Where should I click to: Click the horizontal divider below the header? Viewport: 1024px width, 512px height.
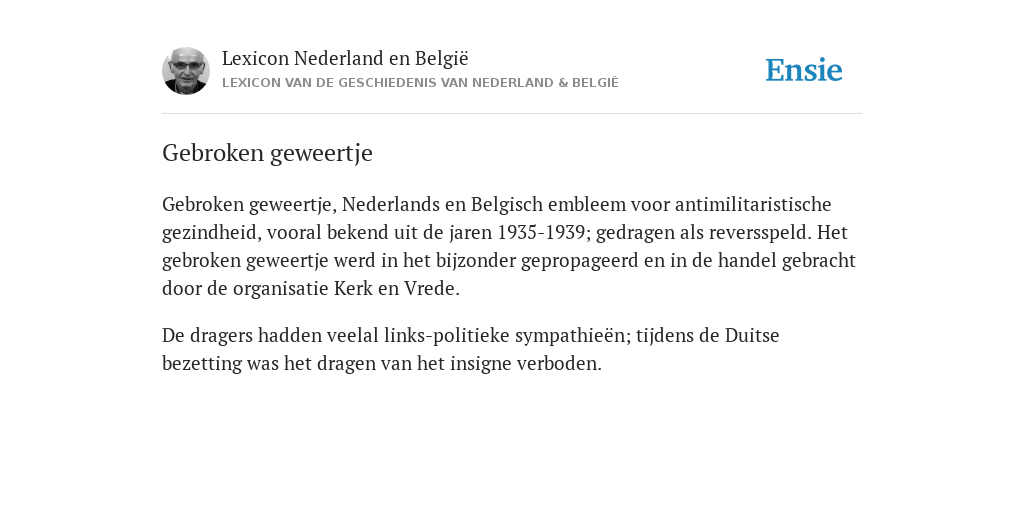[512, 114]
